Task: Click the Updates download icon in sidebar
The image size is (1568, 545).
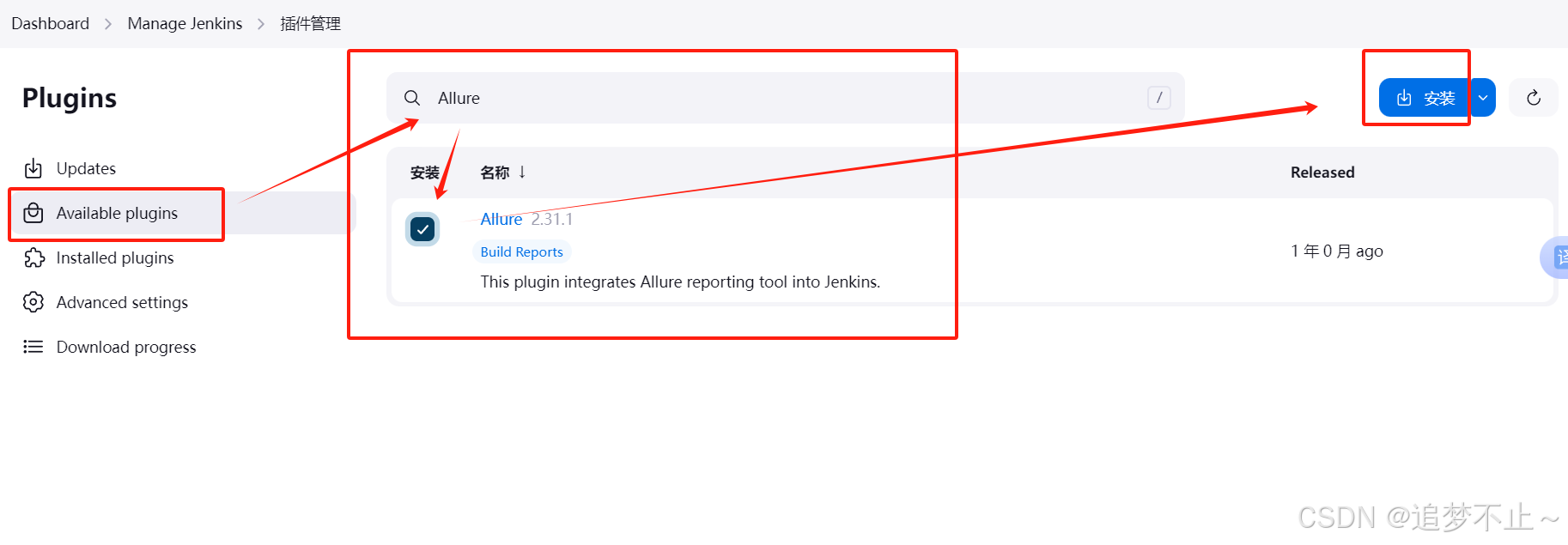Action: (33, 168)
